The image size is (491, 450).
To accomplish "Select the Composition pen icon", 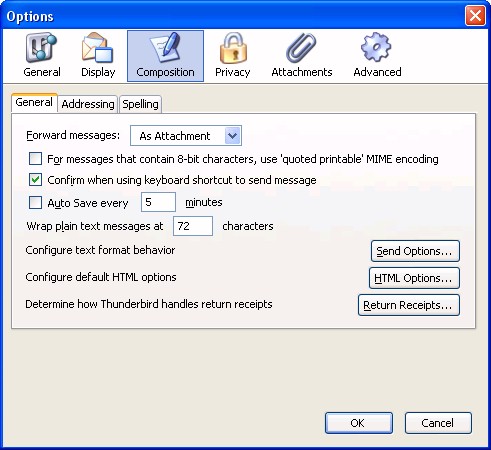I will [x=165, y=47].
